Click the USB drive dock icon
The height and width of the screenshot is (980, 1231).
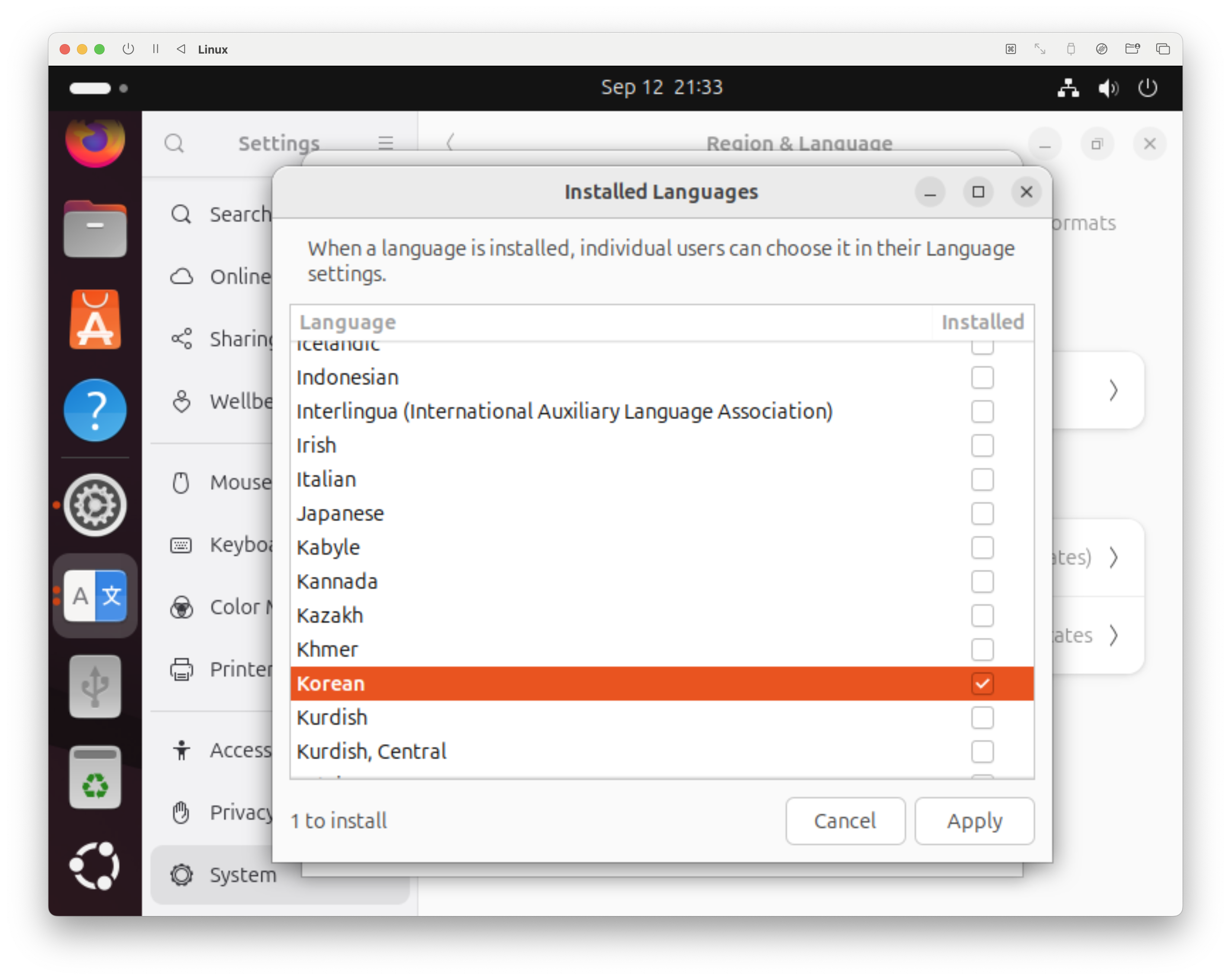(x=95, y=686)
